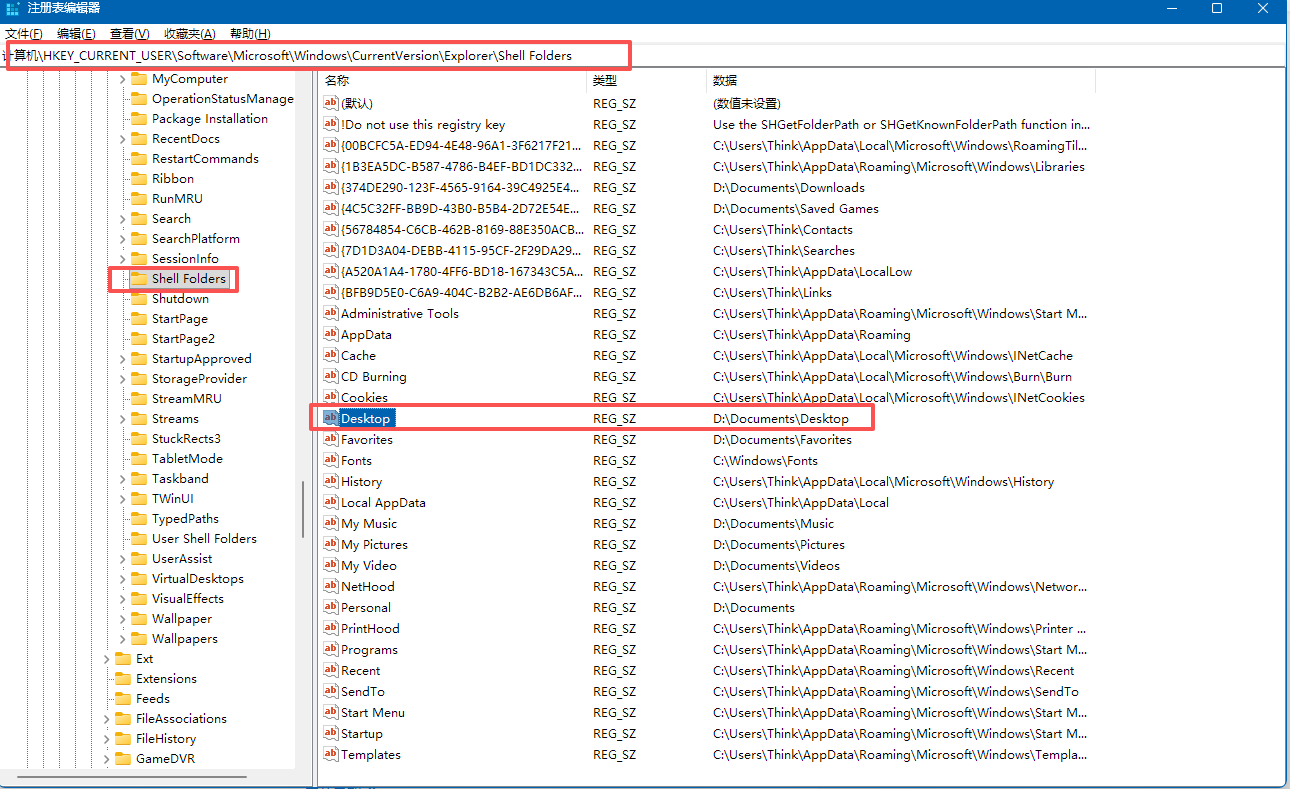Screen dimensions: 1290x789
Task: Click the ab icon next to Personal
Action: tap(331, 607)
